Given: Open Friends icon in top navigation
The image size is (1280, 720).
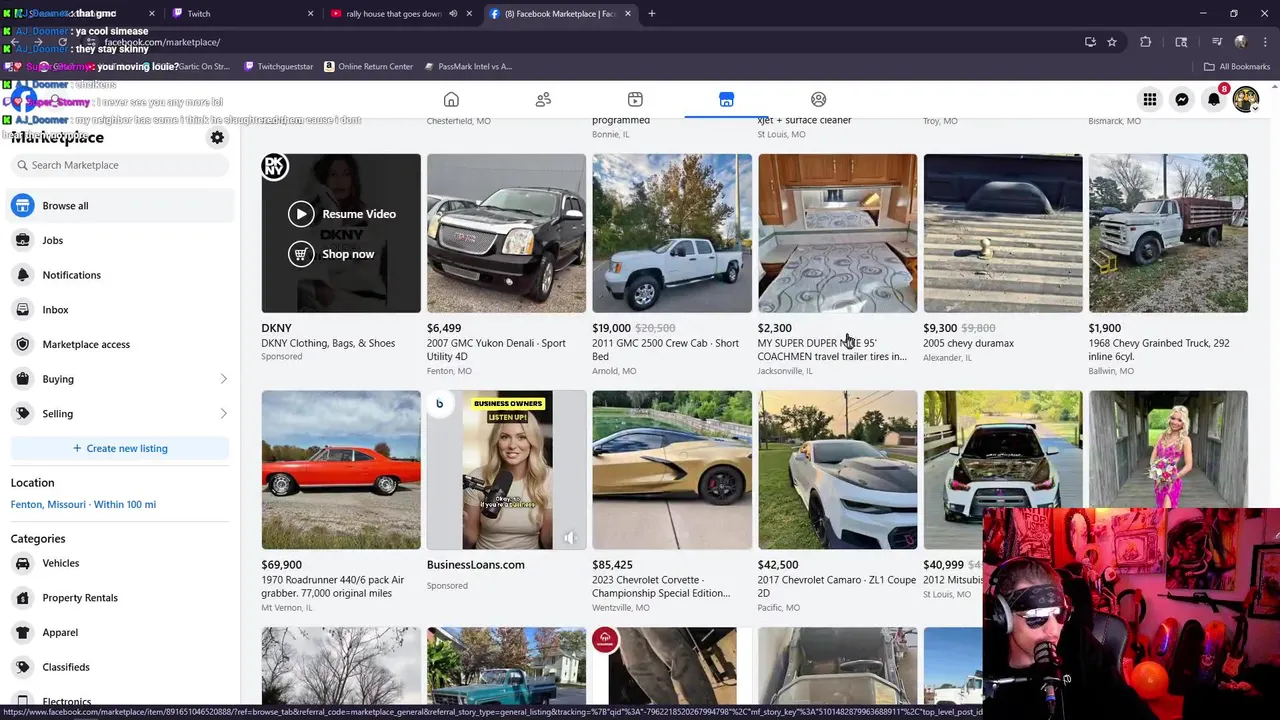Looking at the screenshot, I should 543,100.
